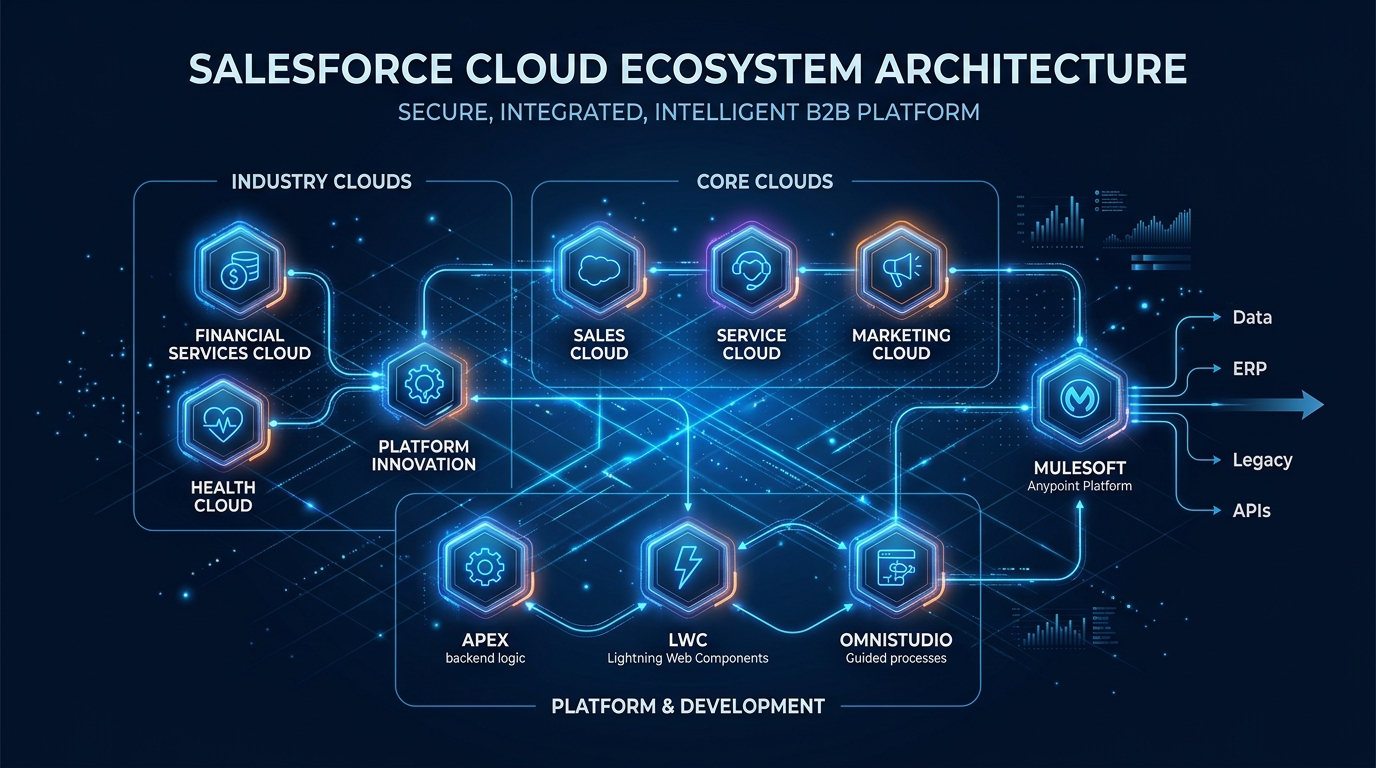Select the Health Cloud heartbeat icon

point(223,423)
